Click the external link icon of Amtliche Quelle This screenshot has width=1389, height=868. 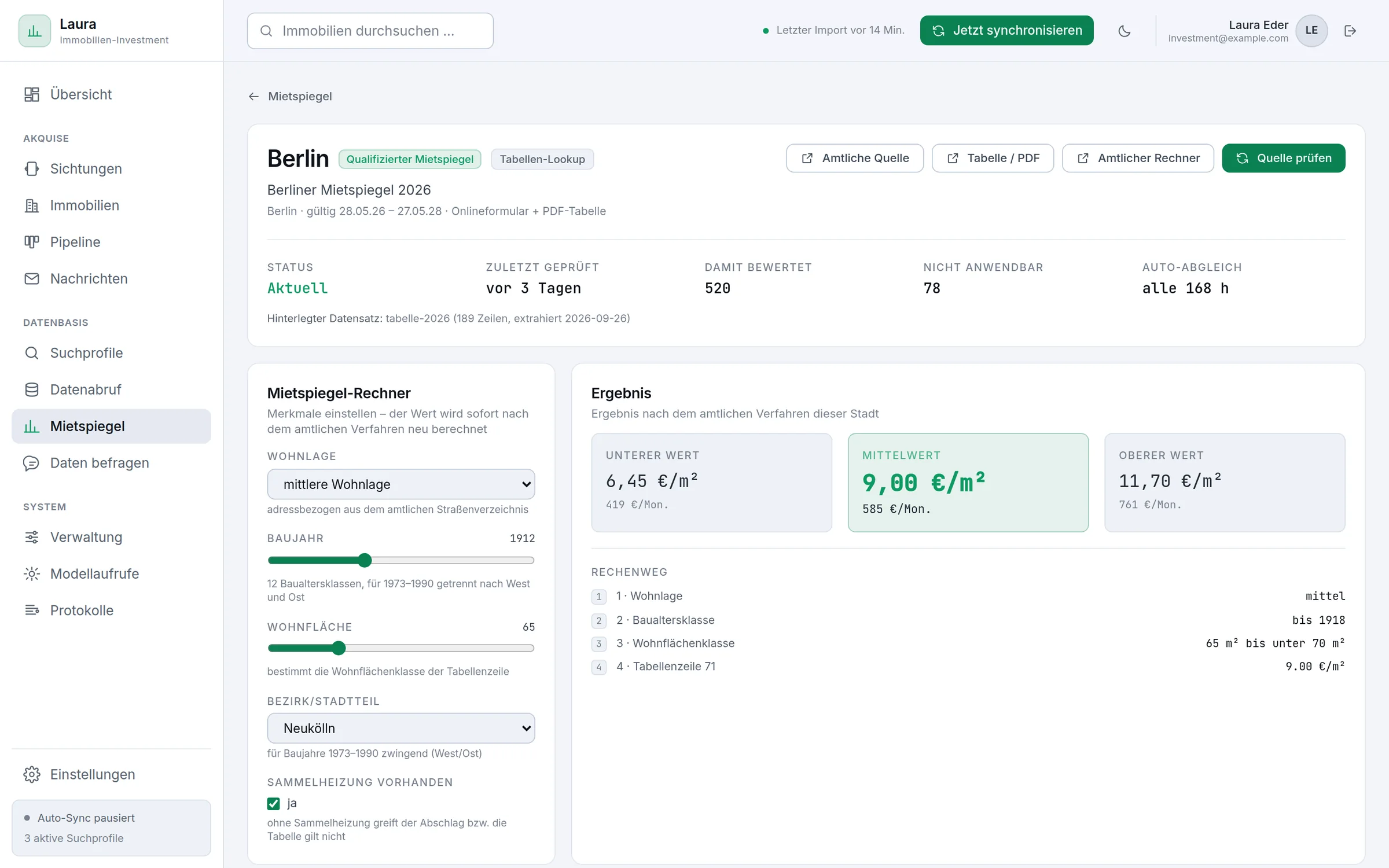(807, 158)
